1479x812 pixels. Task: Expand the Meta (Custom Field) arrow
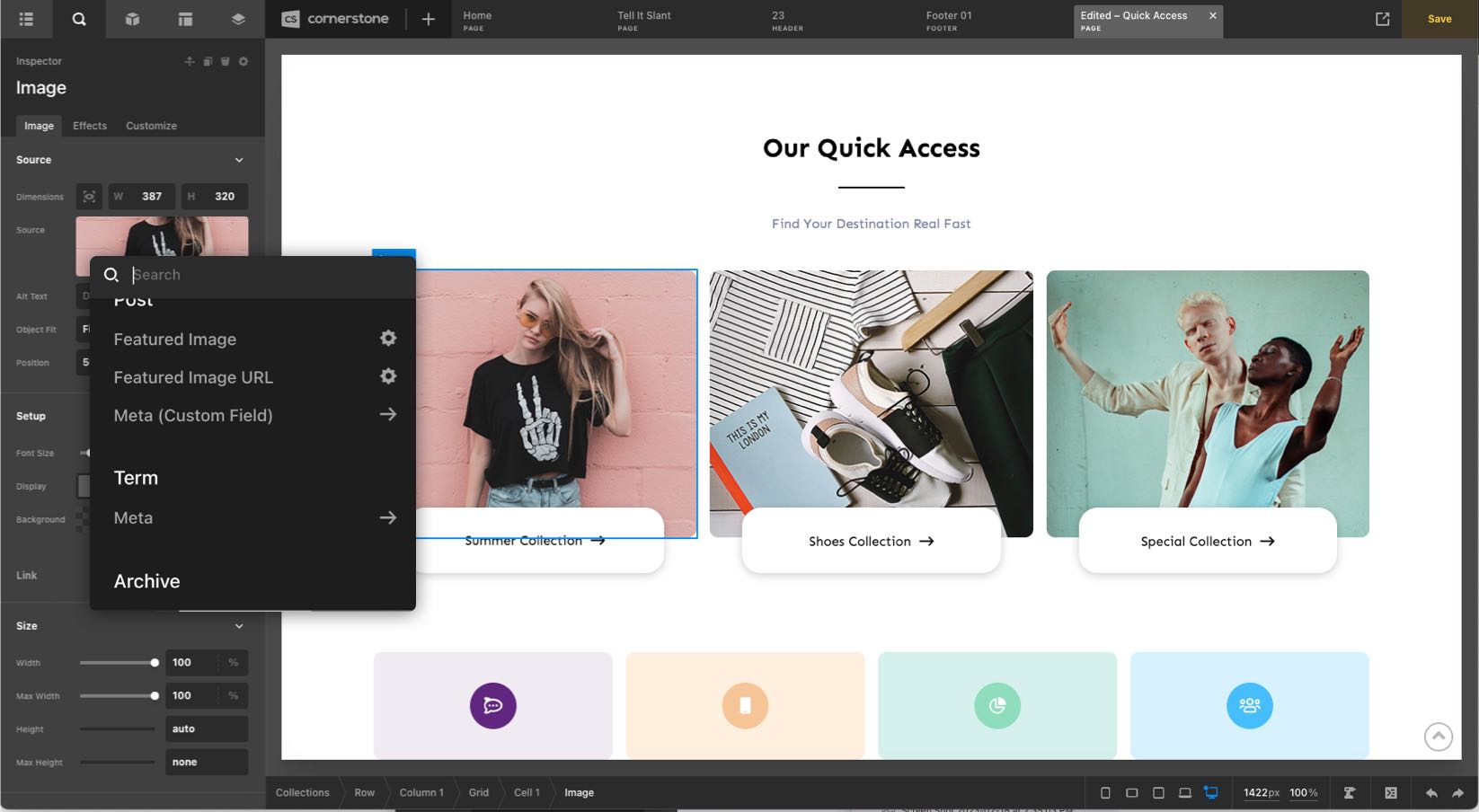click(x=388, y=414)
